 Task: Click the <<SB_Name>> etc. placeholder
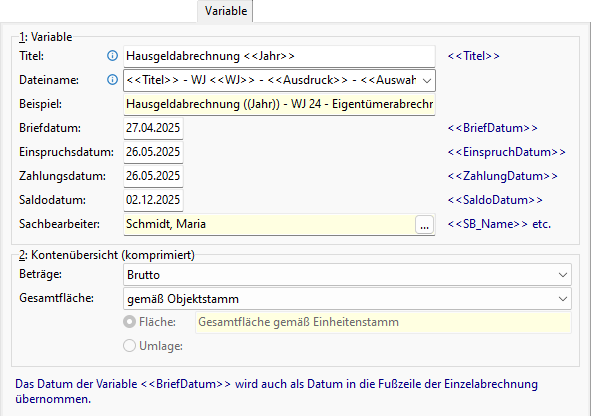coord(499,224)
